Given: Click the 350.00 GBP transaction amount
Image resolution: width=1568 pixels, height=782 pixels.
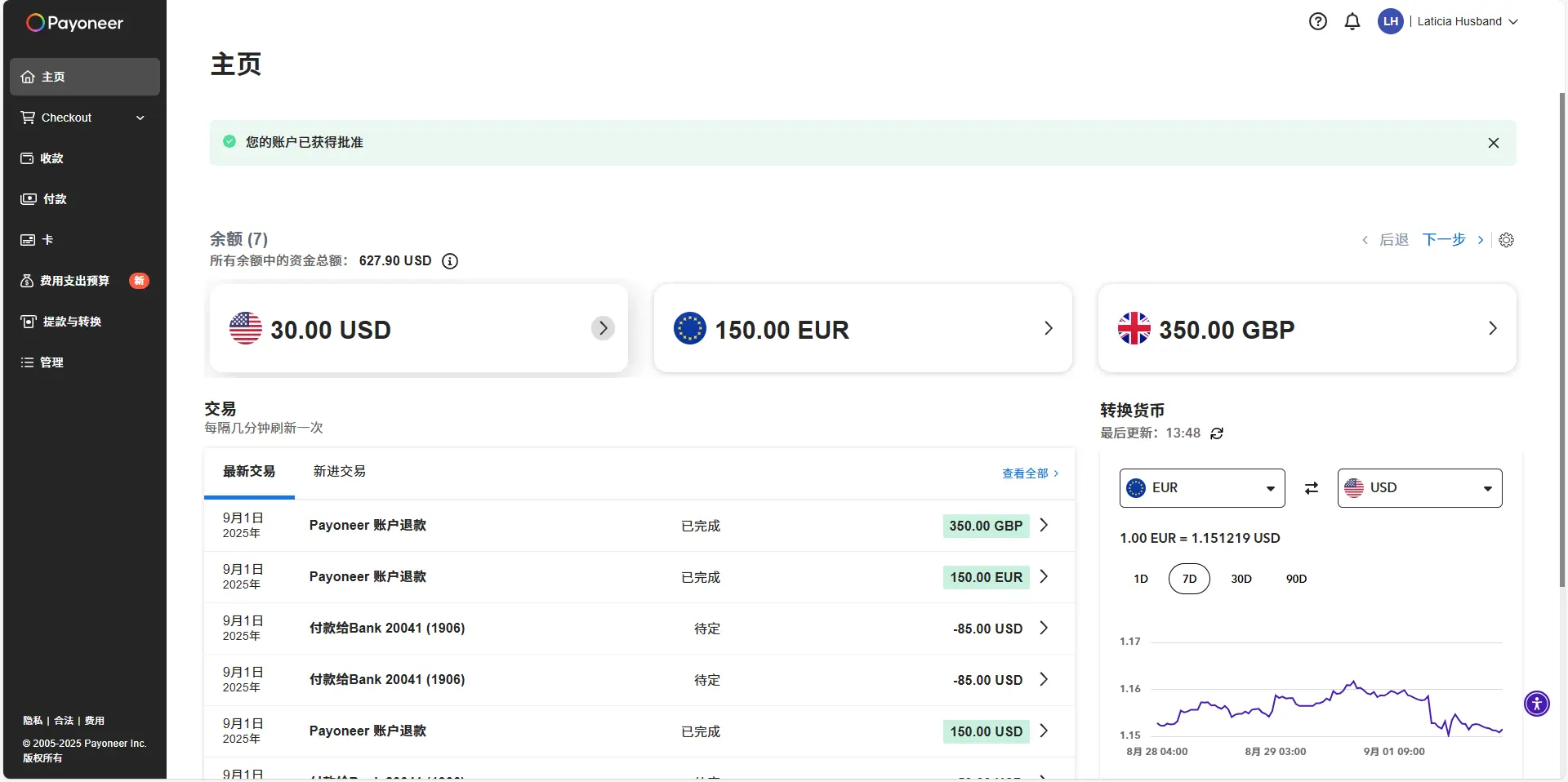Looking at the screenshot, I should point(986,526).
